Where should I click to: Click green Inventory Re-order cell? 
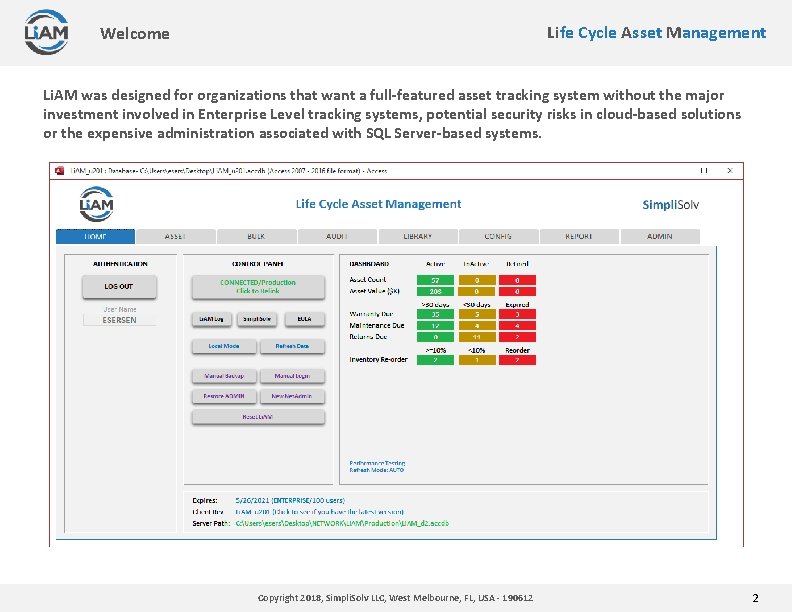(435, 360)
